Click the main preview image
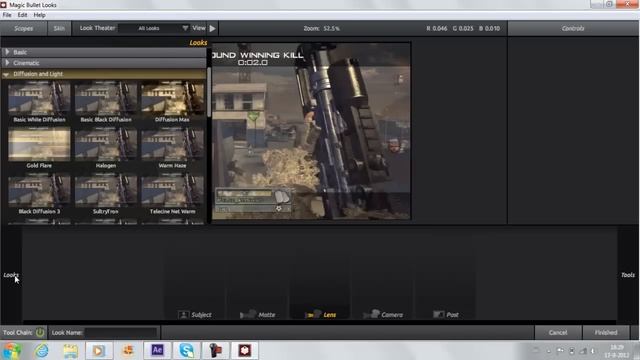This screenshot has height=360, width=640. click(x=311, y=131)
